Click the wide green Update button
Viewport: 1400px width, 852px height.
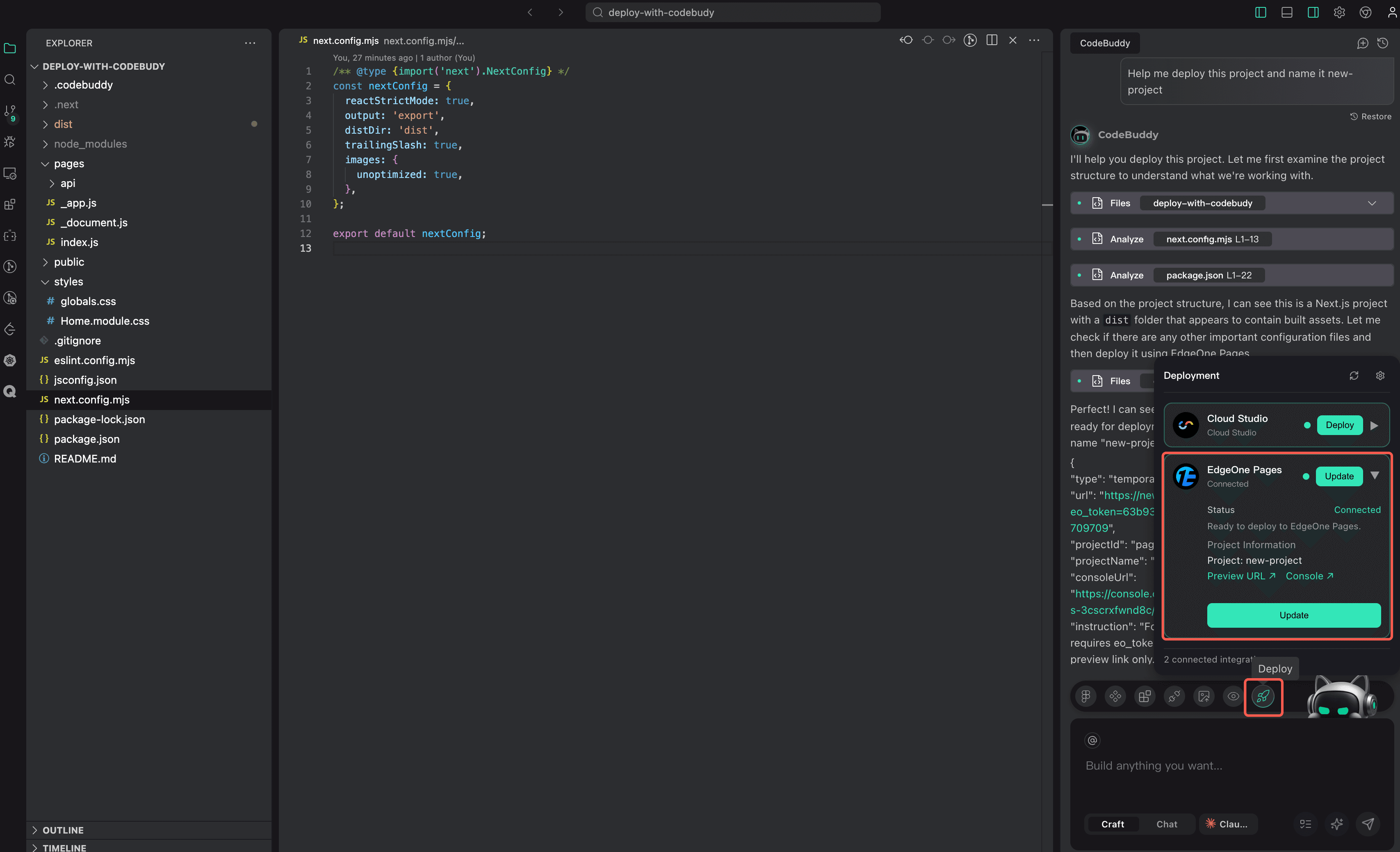[x=1293, y=615]
